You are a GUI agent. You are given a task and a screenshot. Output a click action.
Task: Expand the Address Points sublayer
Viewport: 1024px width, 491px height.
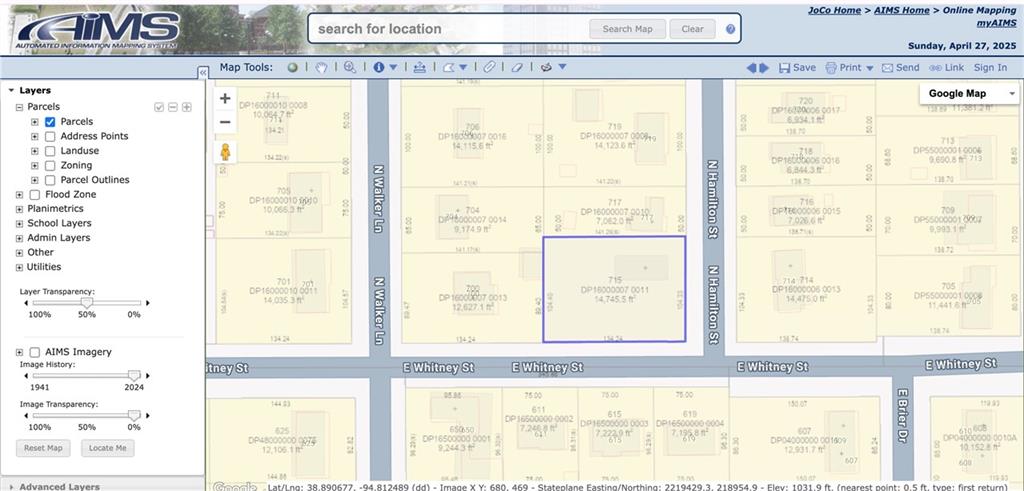(35, 136)
